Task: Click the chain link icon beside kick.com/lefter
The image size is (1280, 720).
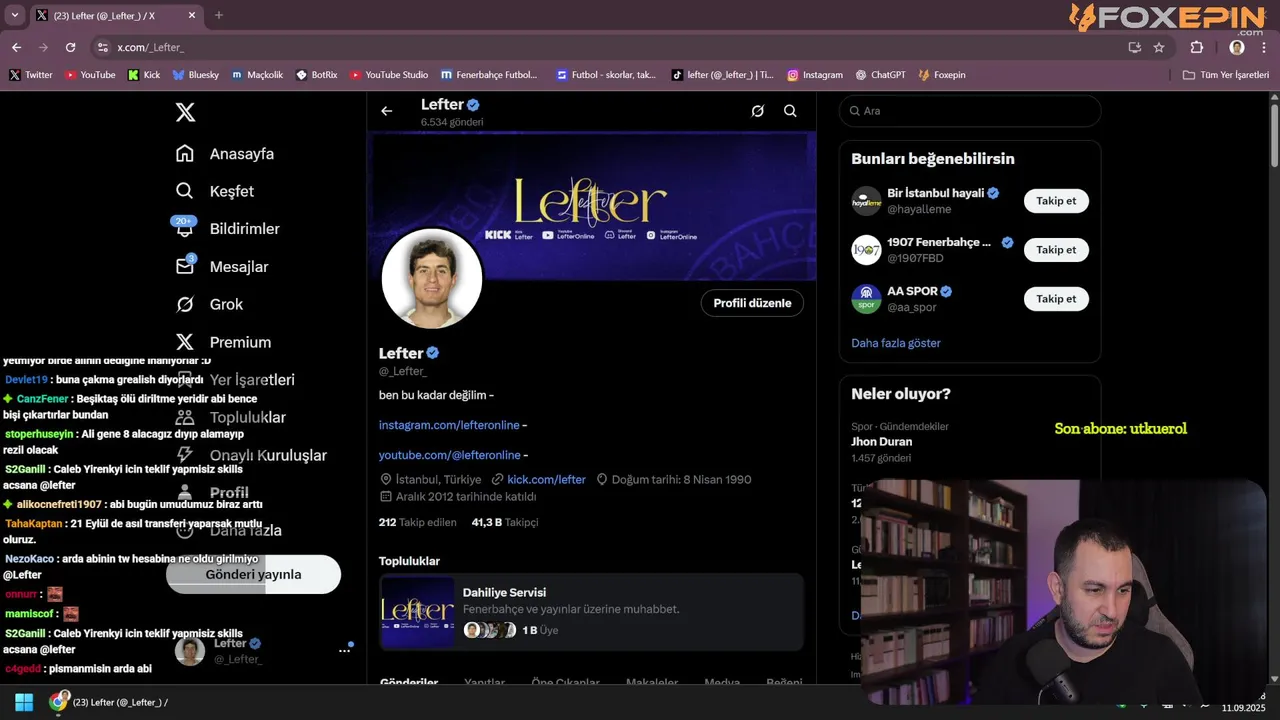Action: click(x=497, y=480)
